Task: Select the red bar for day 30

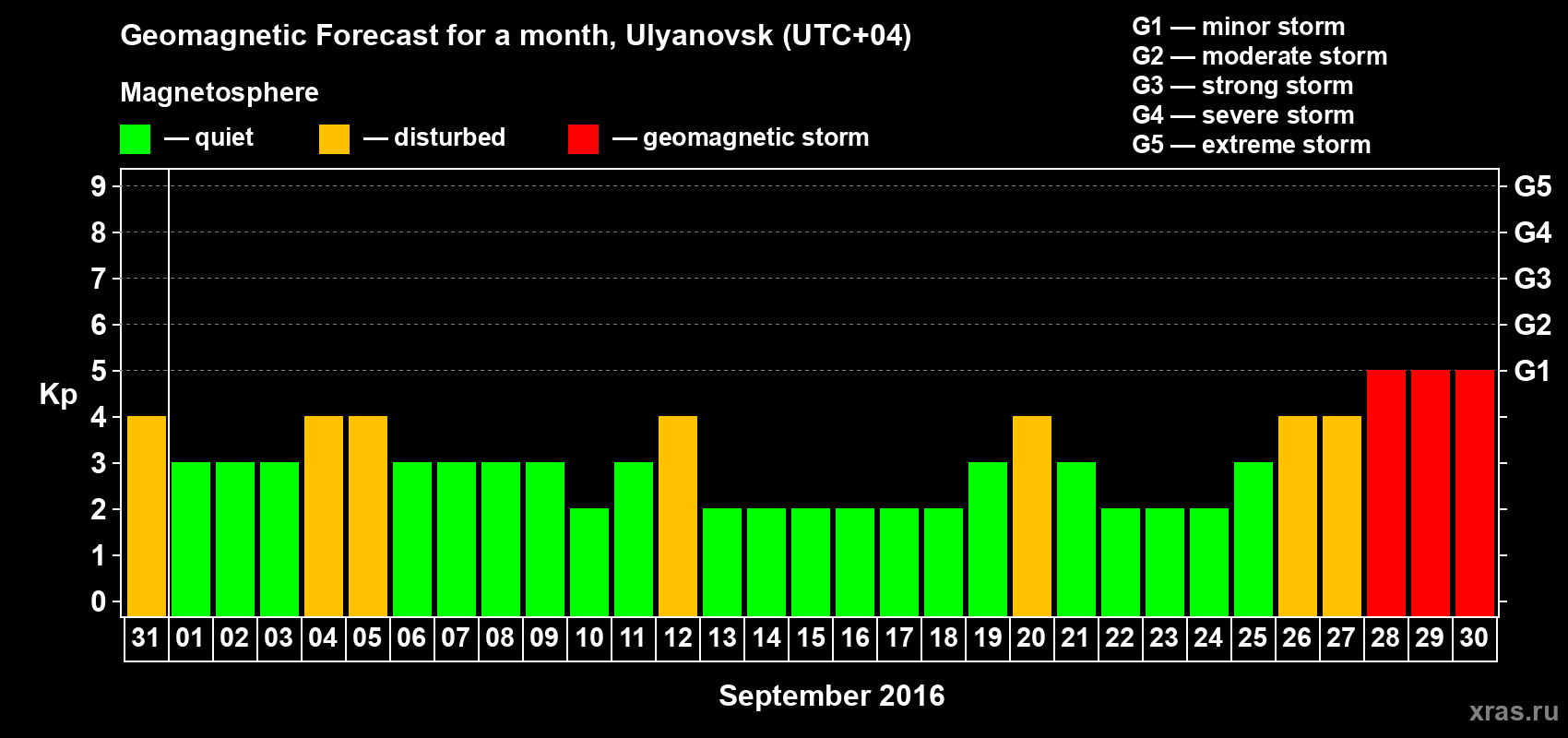Action: (x=1475, y=493)
